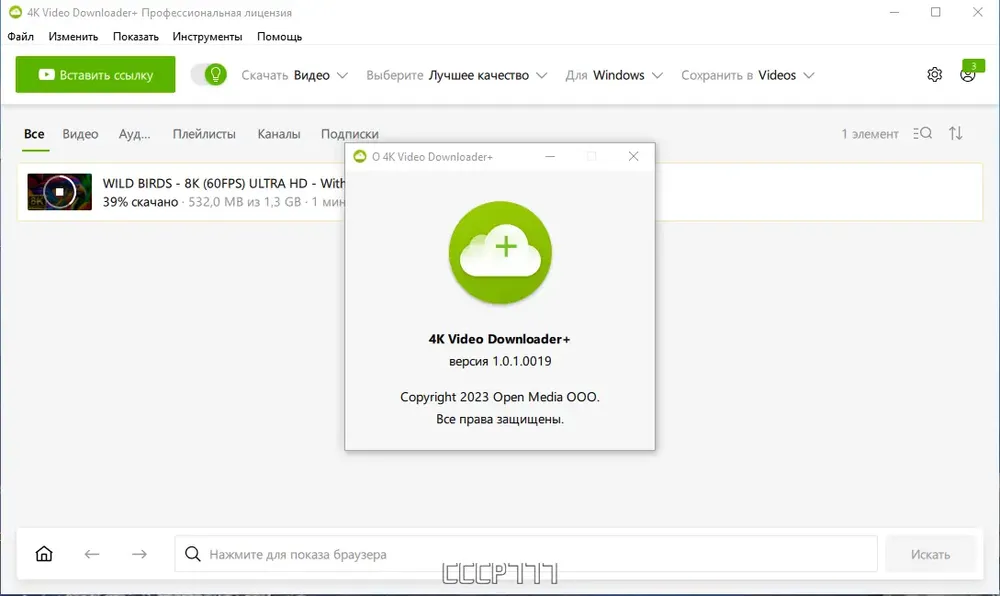Image resolution: width=1000 pixels, height=596 pixels.
Task: Open the Лучшее качество quality dropdown
Action: [x=457, y=75]
